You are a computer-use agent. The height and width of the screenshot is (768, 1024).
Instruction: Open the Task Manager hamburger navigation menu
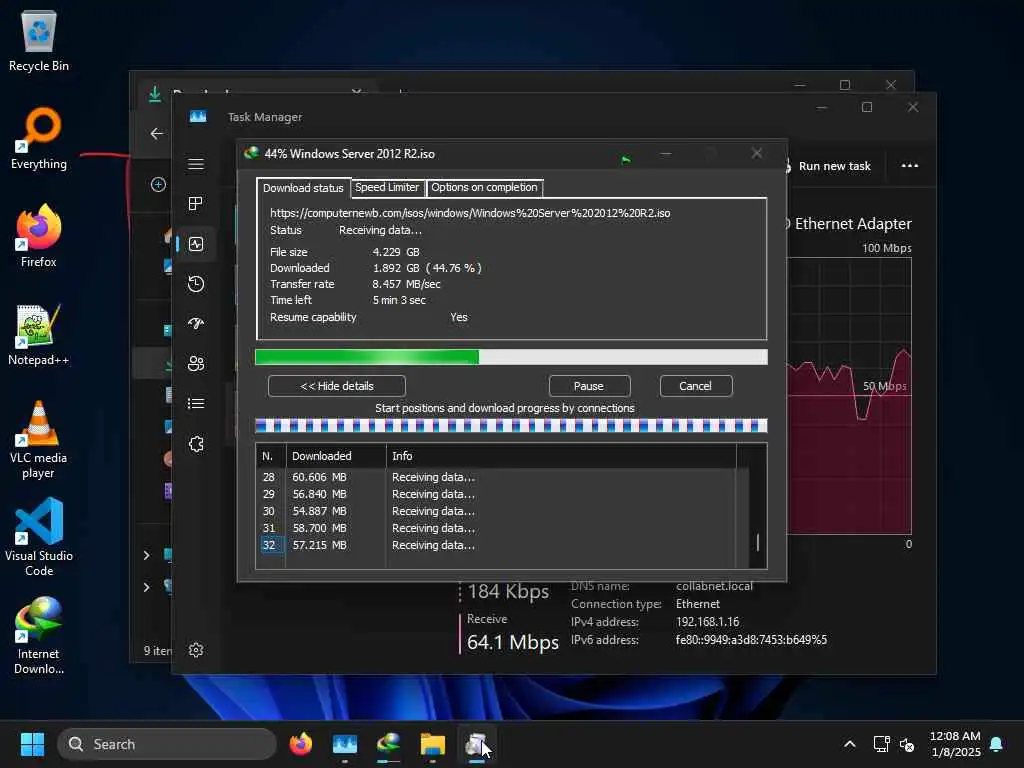[196, 164]
